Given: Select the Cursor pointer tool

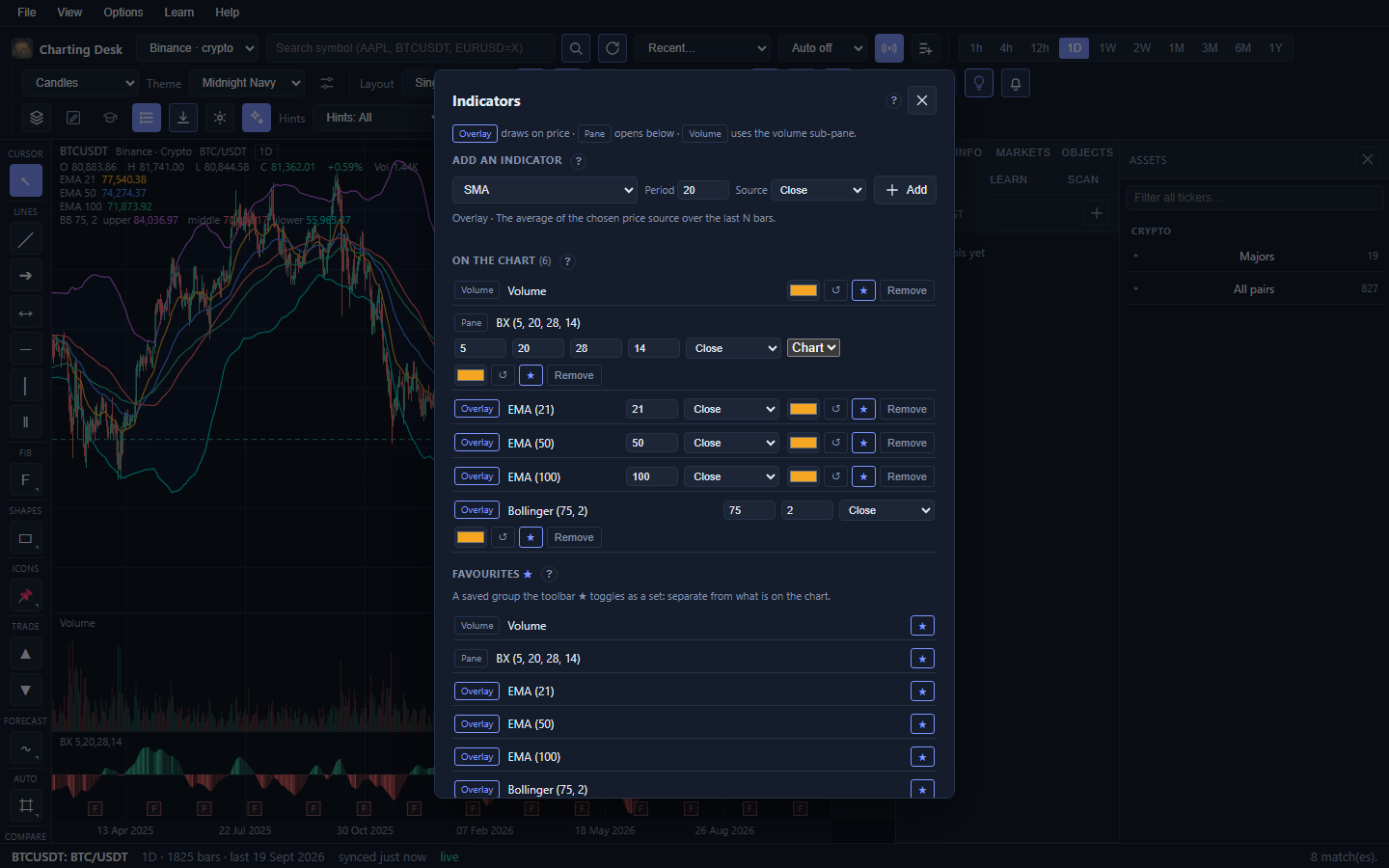Looking at the screenshot, I should [x=26, y=180].
